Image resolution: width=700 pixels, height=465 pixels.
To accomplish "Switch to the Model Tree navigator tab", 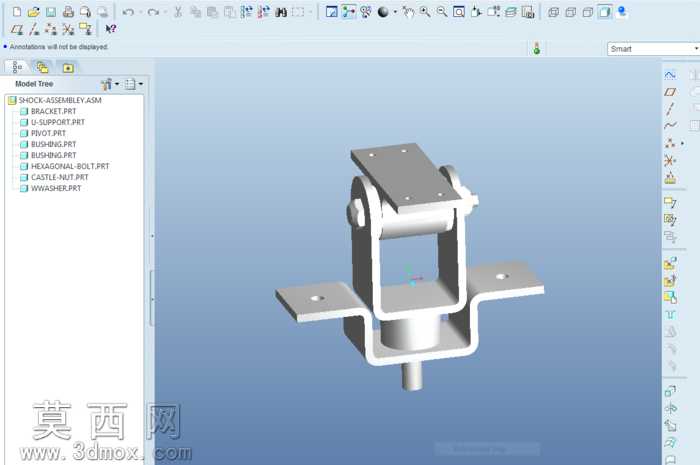I will pyautogui.click(x=17, y=67).
